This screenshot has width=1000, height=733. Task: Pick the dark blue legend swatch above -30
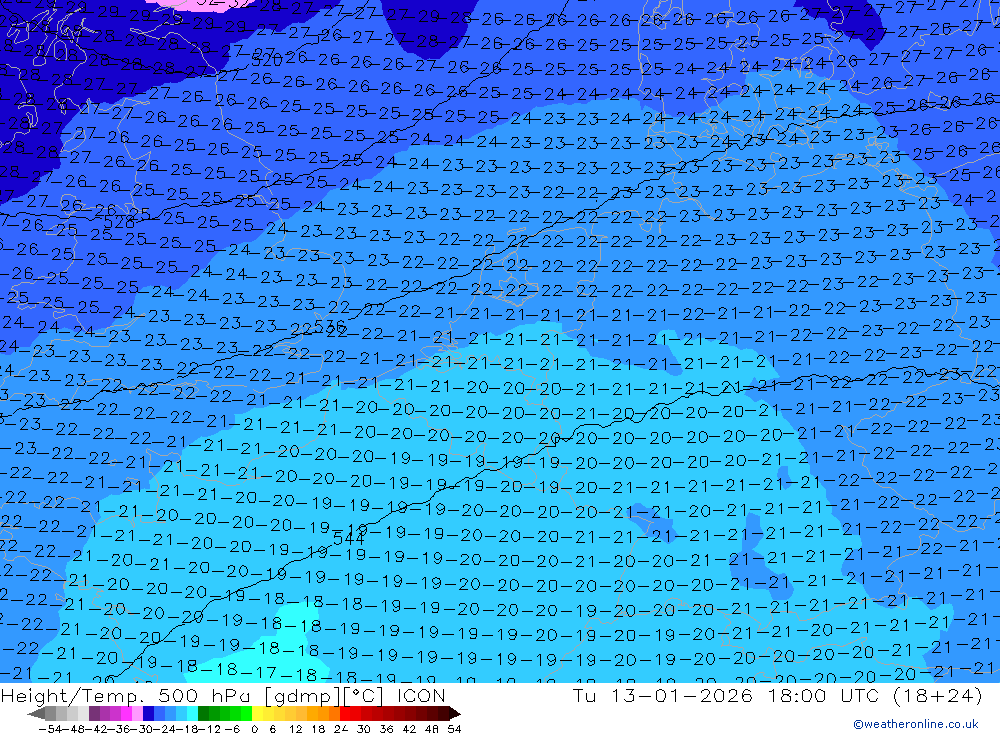(148, 713)
